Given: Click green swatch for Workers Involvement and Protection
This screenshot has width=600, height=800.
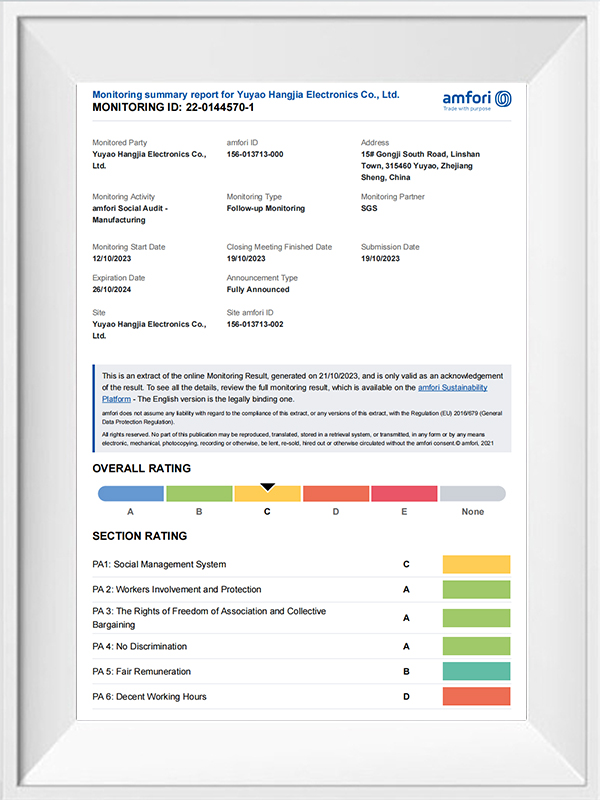Looking at the screenshot, I should [x=476, y=590].
